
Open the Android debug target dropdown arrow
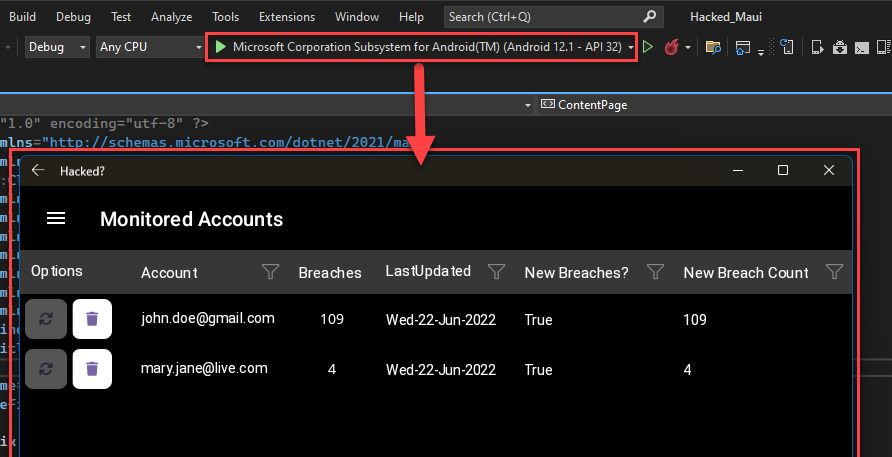tap(630, 48)
